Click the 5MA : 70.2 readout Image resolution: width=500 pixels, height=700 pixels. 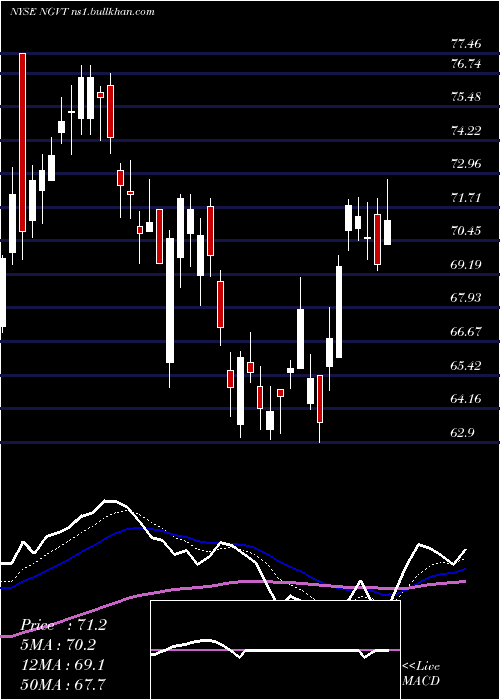point(58,645)
